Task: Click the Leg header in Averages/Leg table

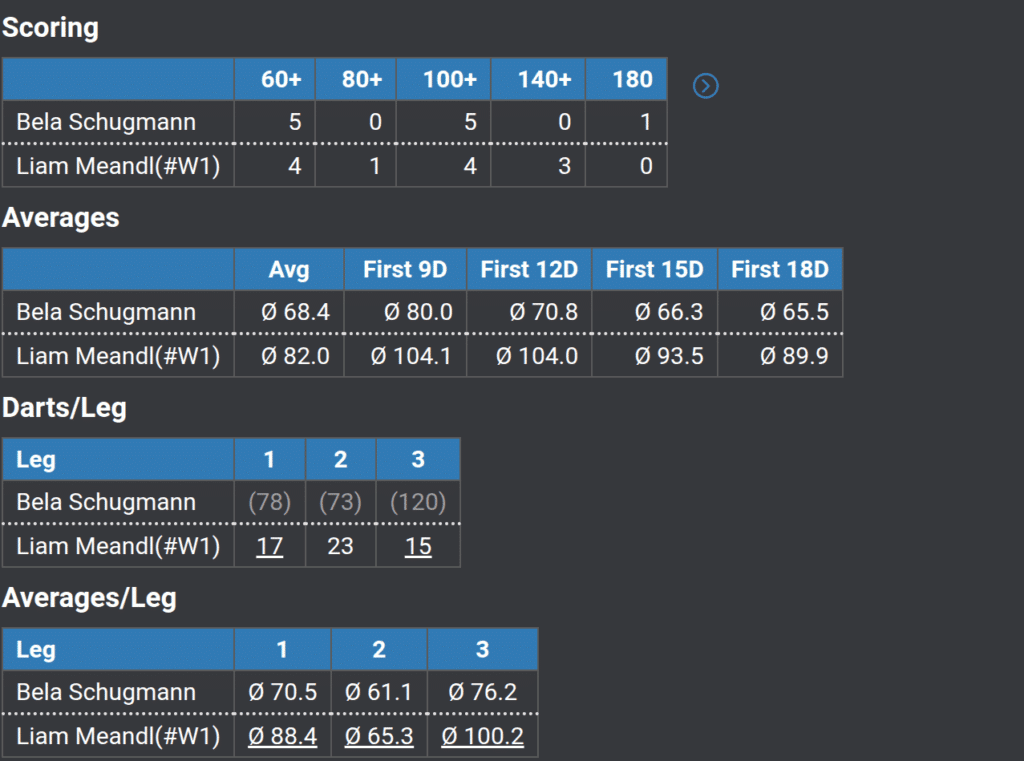Action: 36,650
